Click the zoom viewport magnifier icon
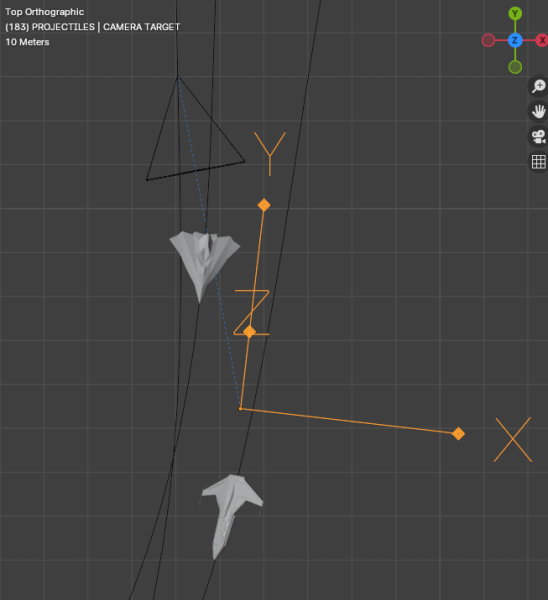Viewport: 548px width, 600px height. click(539, 86)
